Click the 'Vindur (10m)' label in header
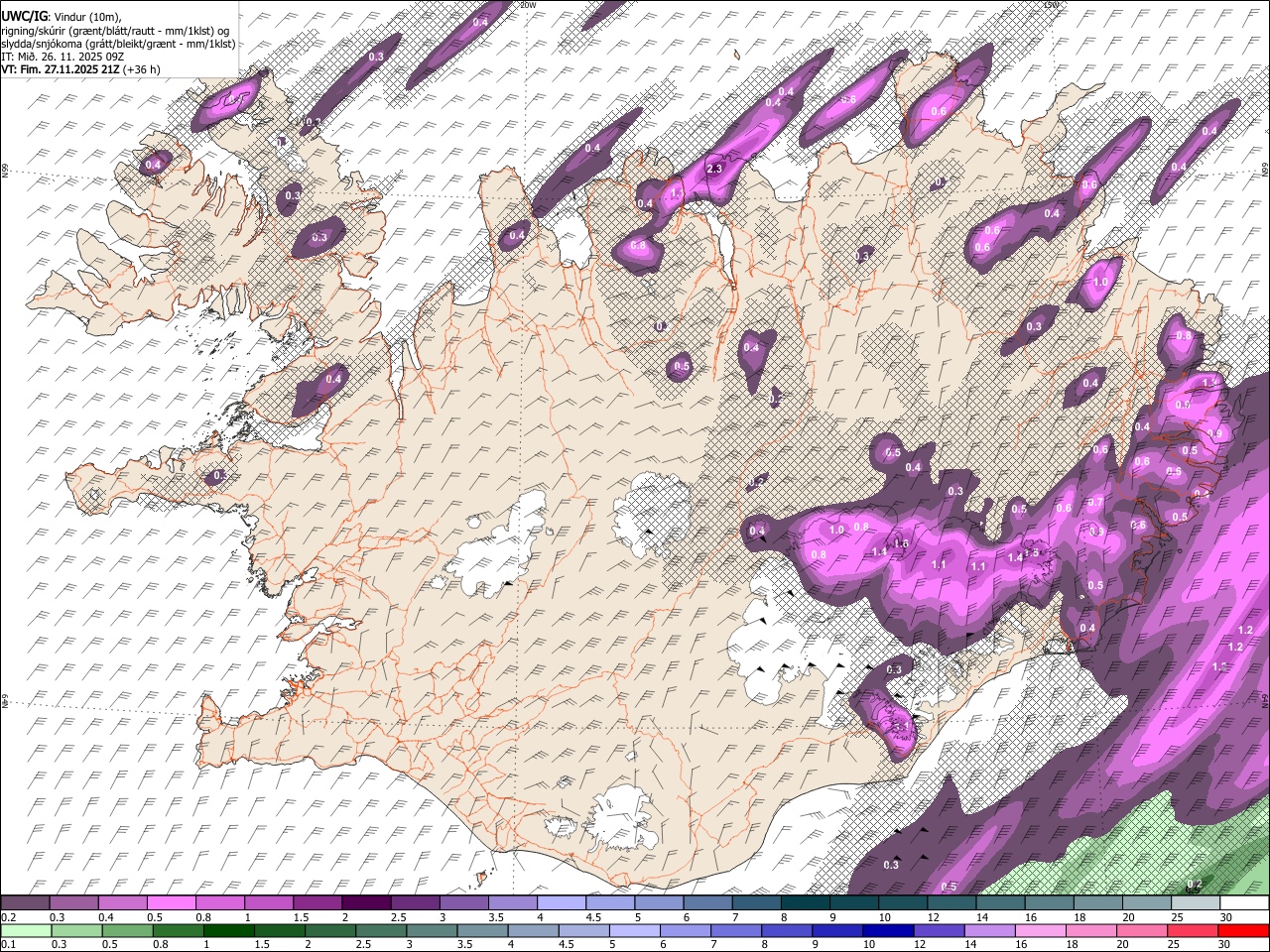 coord(85,18)
